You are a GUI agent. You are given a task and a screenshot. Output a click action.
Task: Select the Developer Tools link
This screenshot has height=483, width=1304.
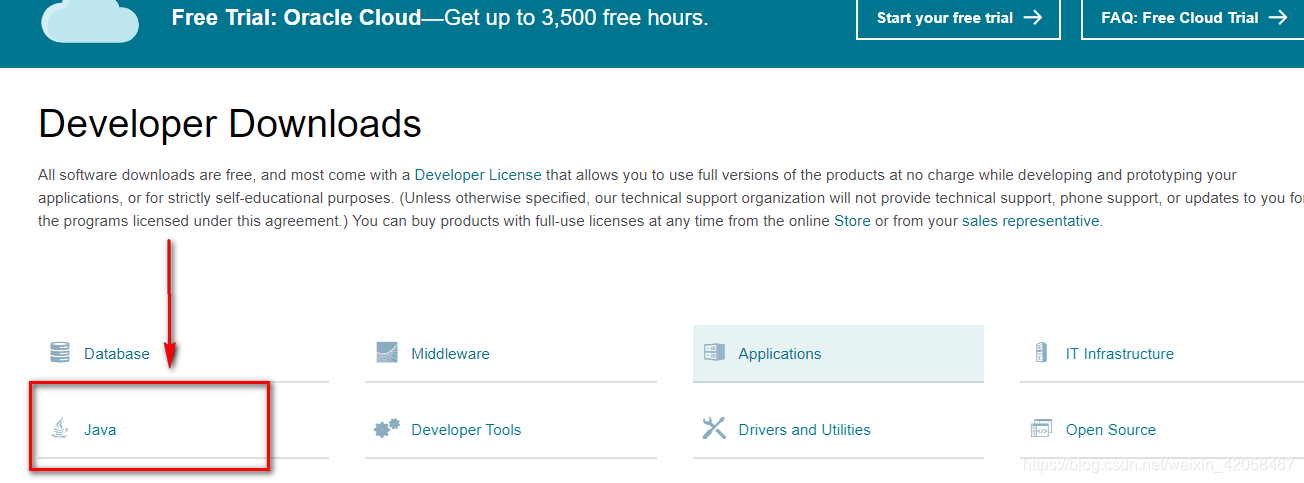coord(466,430)
